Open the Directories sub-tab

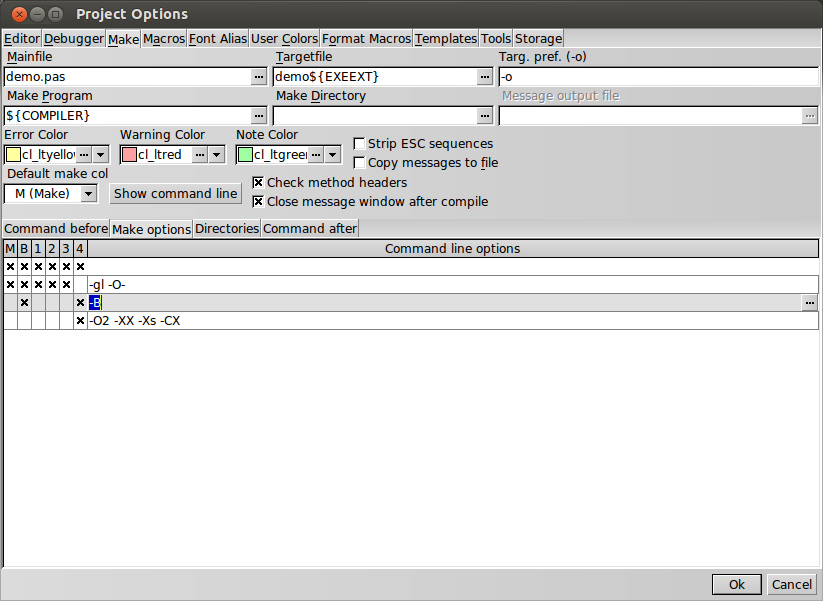[x=226, y=229]
